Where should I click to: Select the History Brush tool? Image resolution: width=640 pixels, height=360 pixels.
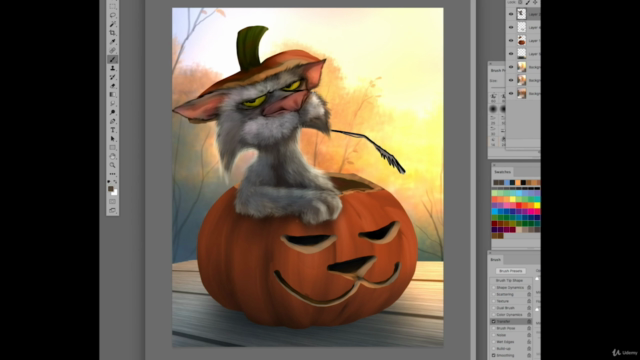point(113,77)
